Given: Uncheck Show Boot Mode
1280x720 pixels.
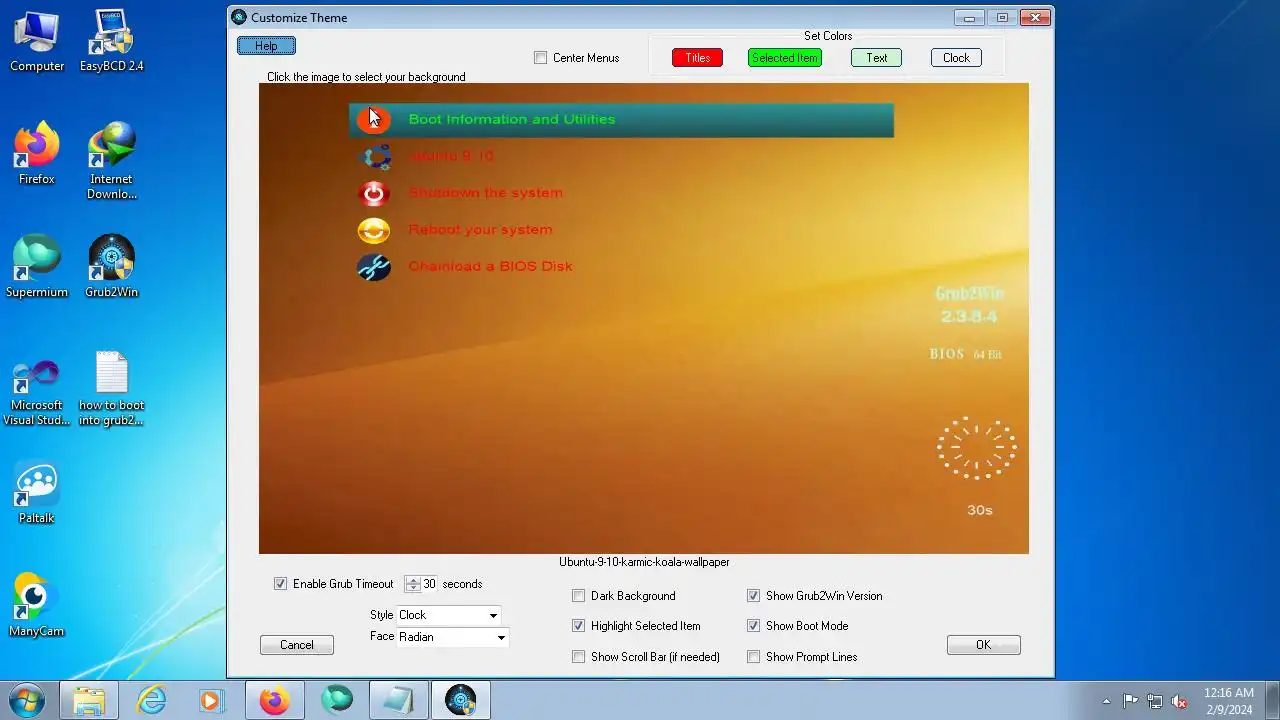Looking at the screenshot, I should tap(753, 626).
